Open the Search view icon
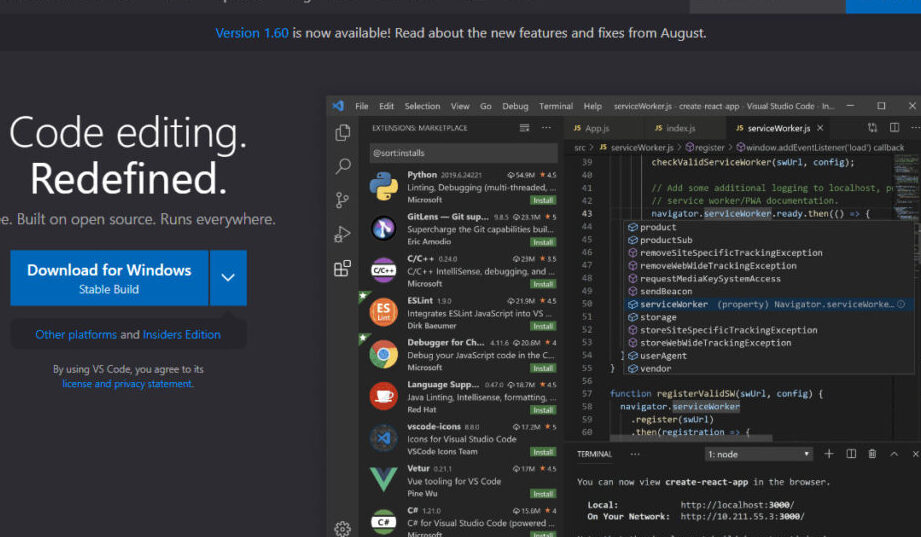The width and height of the screenshot is (921, 537). coord(343,166)
